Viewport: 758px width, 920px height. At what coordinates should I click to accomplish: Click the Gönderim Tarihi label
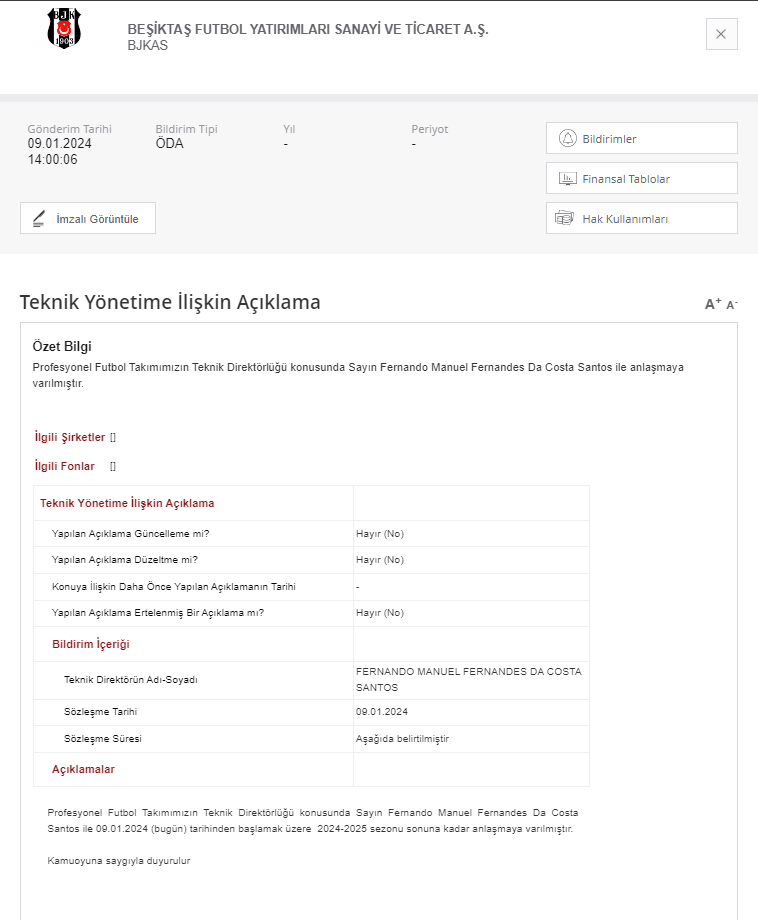[x=69, y=129]
